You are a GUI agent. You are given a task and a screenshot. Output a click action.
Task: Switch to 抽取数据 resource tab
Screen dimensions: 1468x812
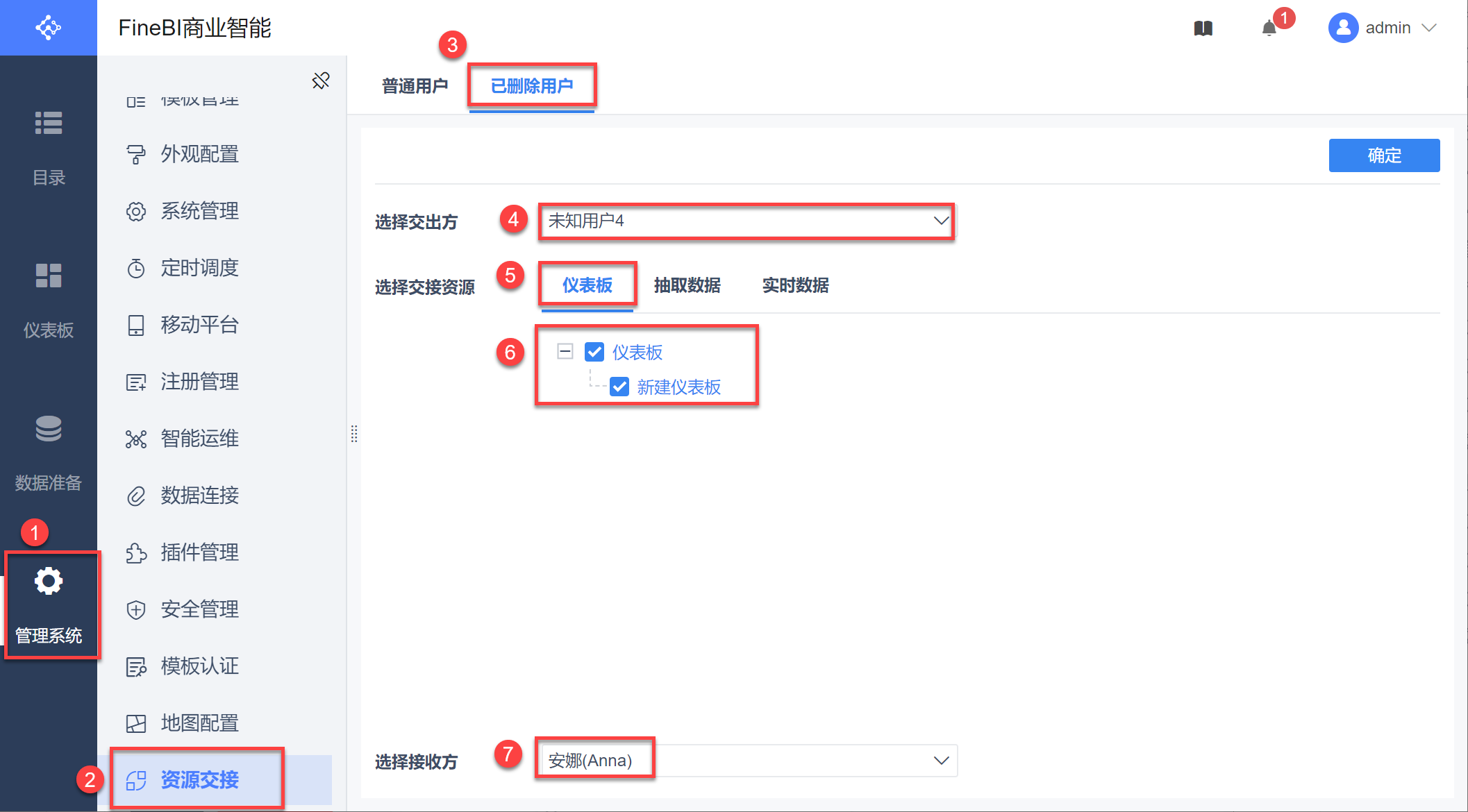click(687, 285)
